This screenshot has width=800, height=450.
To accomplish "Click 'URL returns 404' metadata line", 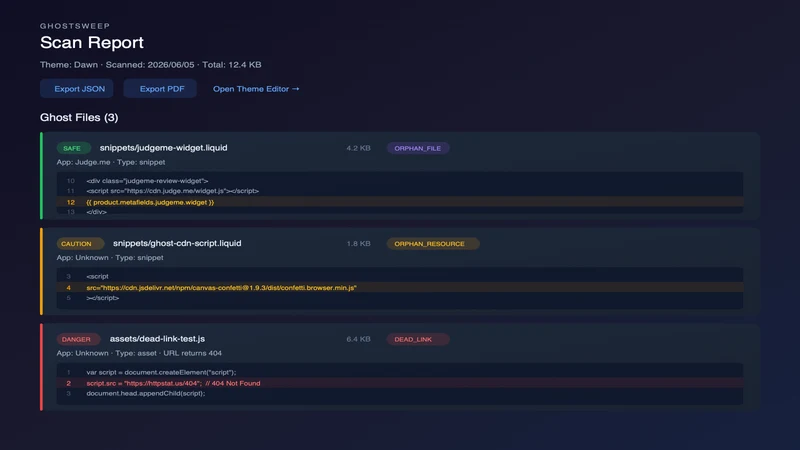I will [x=139, y=353].
